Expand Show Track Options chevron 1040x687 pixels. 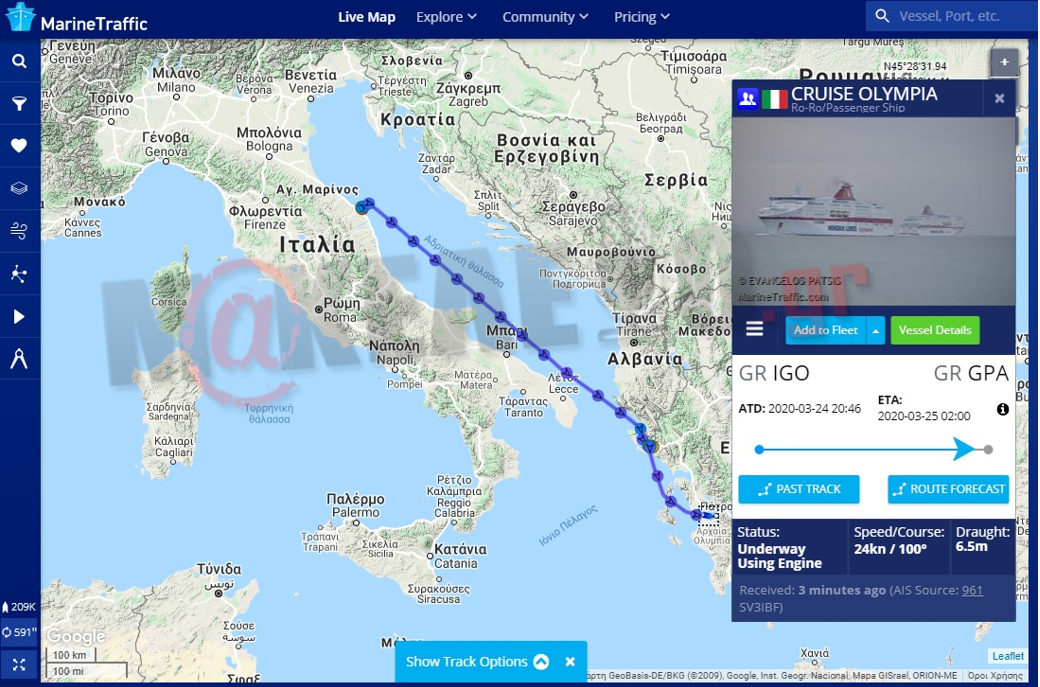(541, 662)
